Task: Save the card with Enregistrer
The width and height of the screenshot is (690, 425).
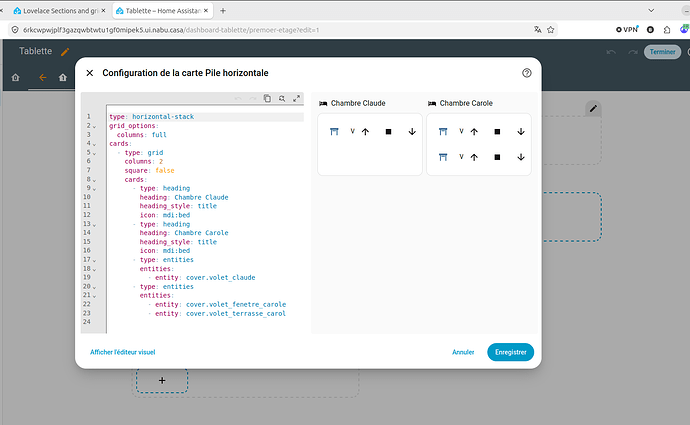Action: pyautogui.click(x=510, y=352)
